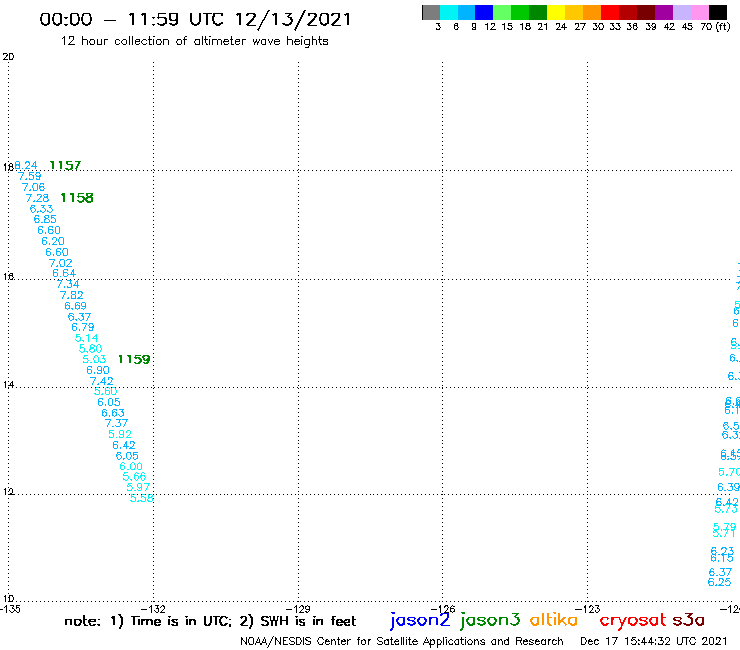Click the 6.20 wave height value
This screenshot has width=740, height=650.
tap(53, 241)
